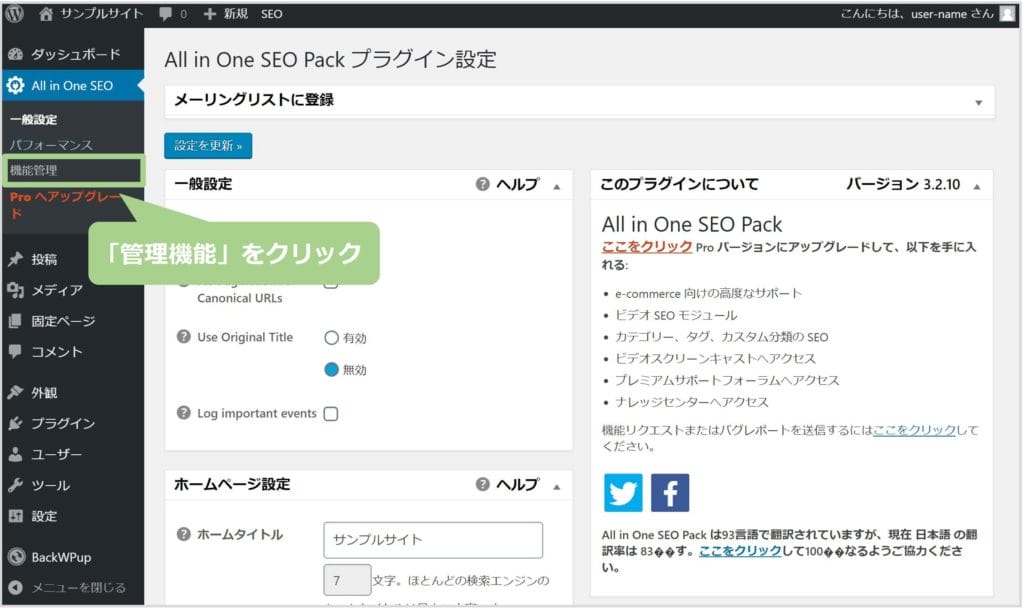Click the ツール wrench icon
The image size is (1024, 610).
coord(16,485)
